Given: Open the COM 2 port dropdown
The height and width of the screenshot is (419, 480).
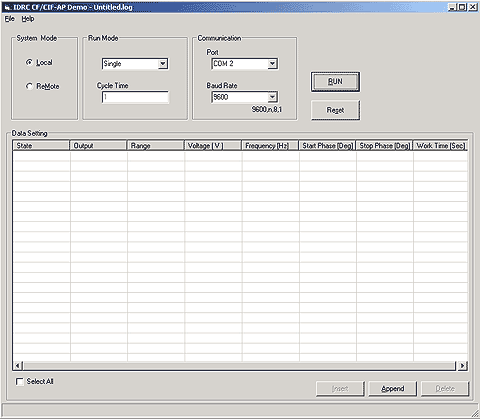Looking at the screenshot, I should [272, 64].
